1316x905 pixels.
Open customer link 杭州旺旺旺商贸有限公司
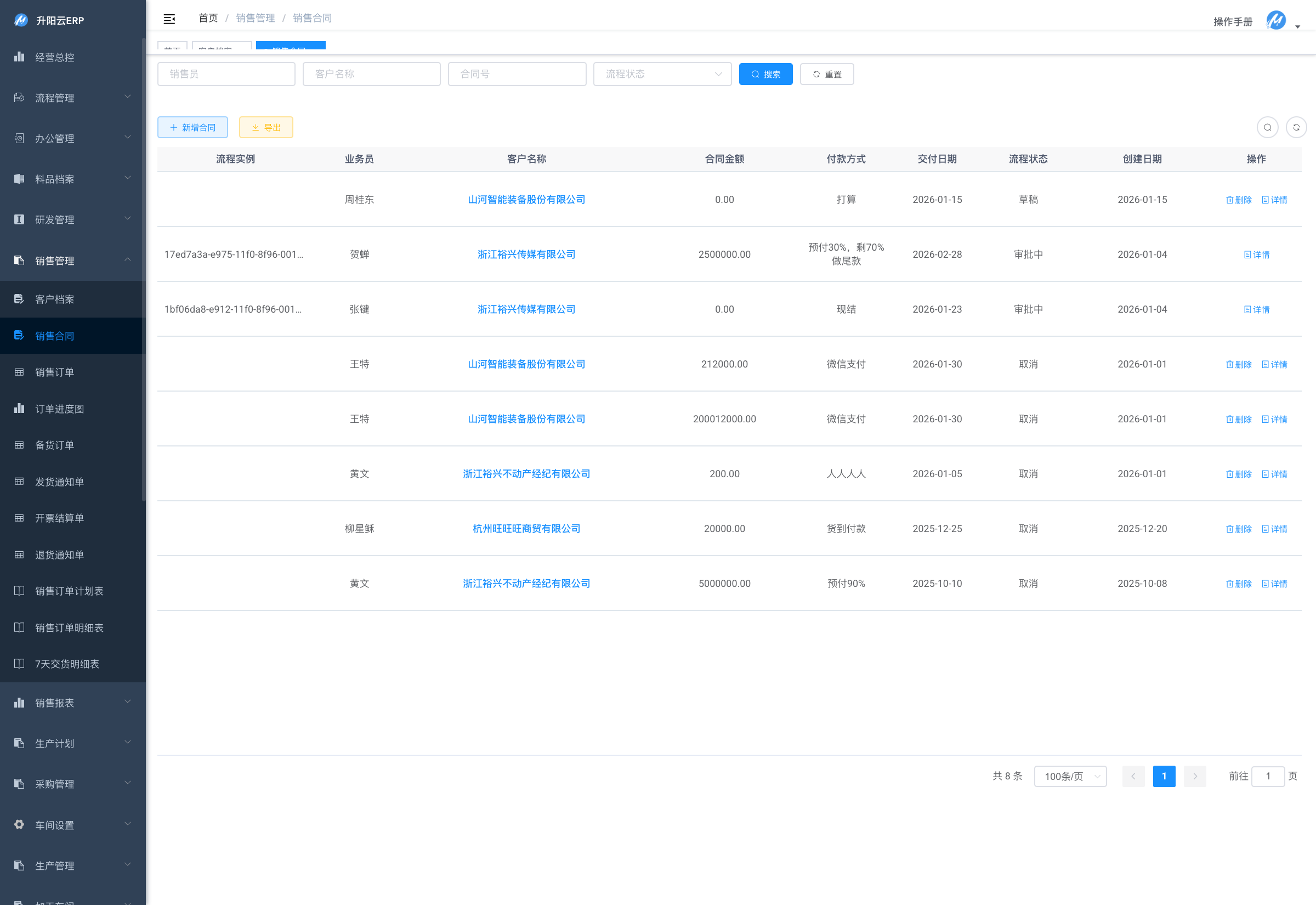coord(526,529)
